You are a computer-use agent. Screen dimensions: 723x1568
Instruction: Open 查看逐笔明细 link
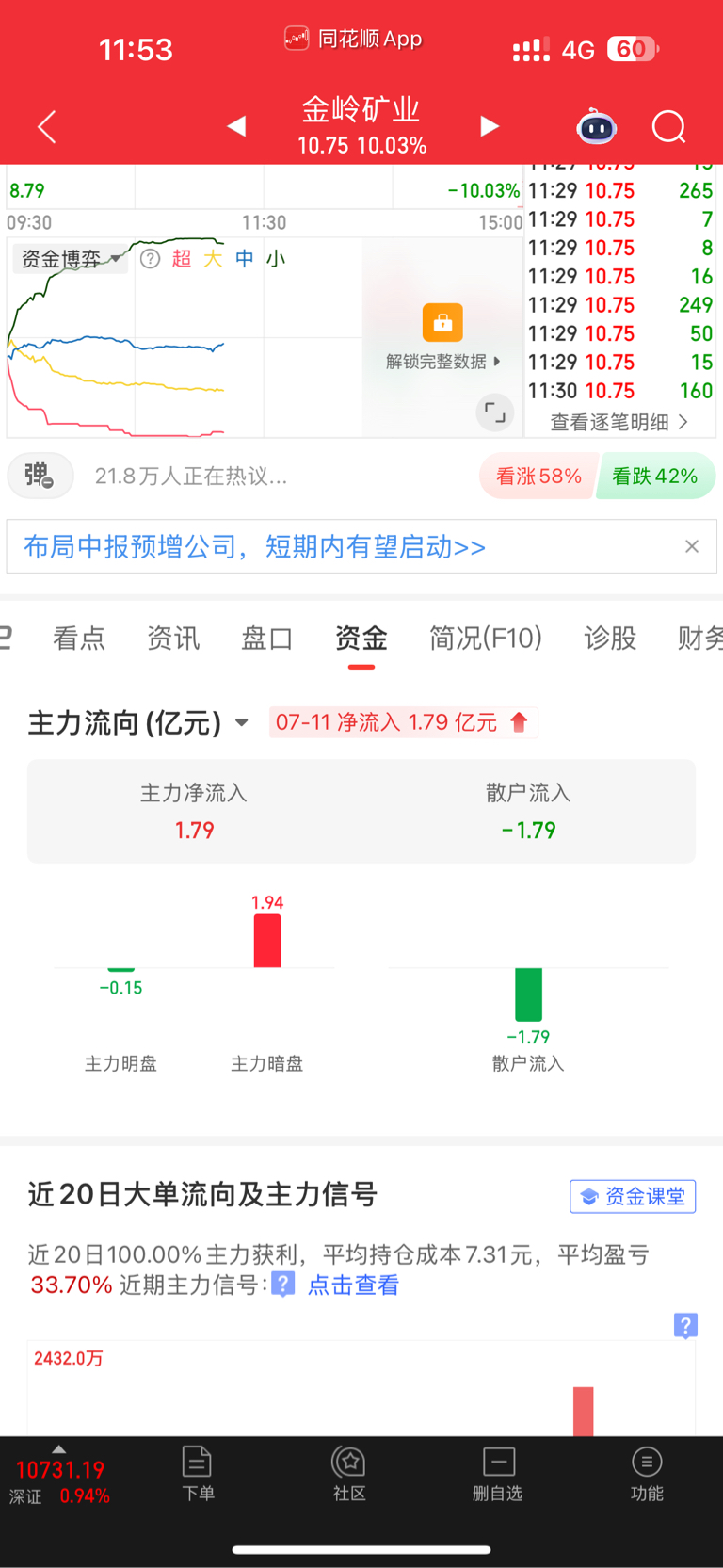click(x=619, y=422)
